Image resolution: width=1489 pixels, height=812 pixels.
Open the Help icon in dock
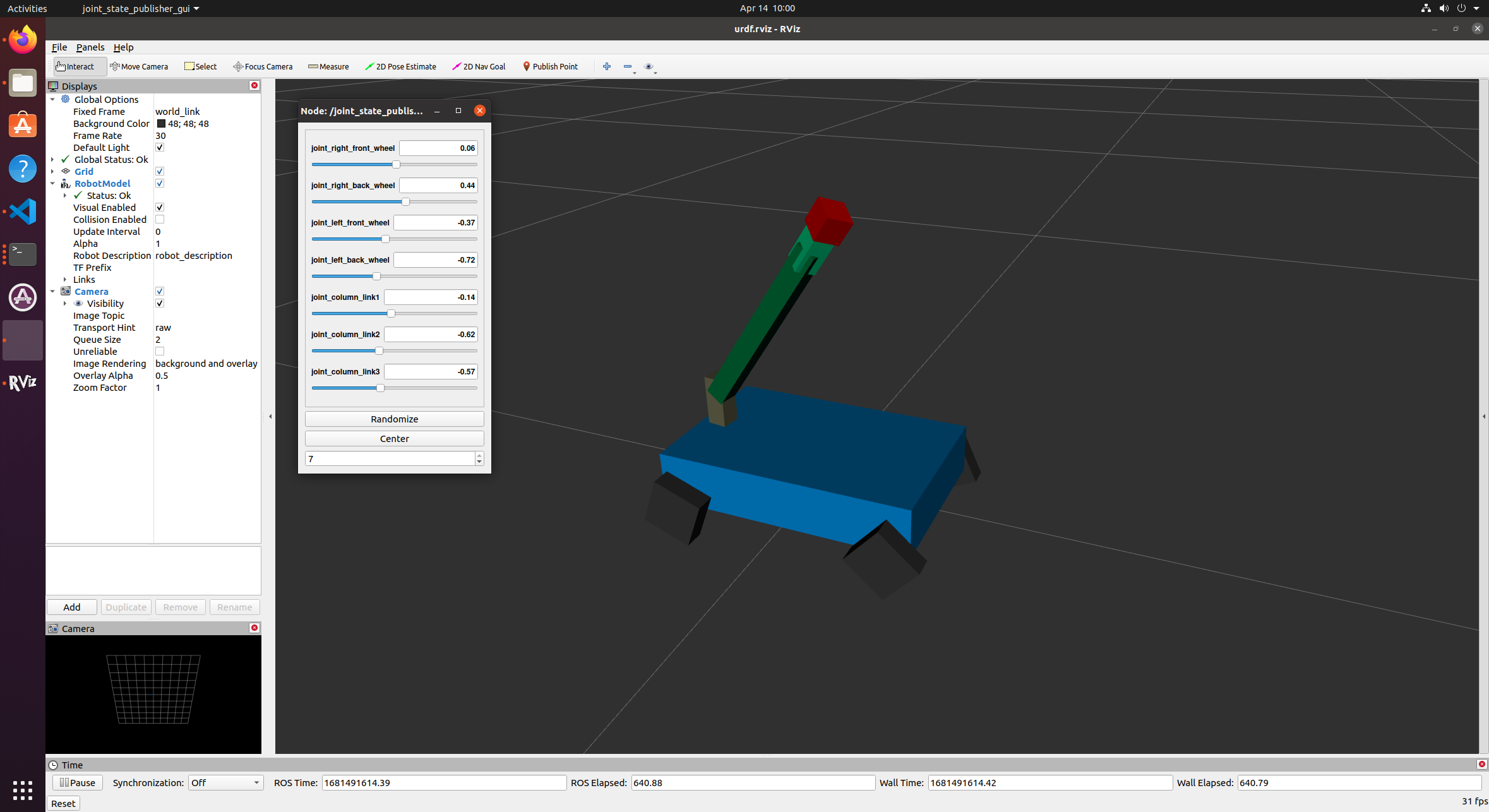point(23,169)
